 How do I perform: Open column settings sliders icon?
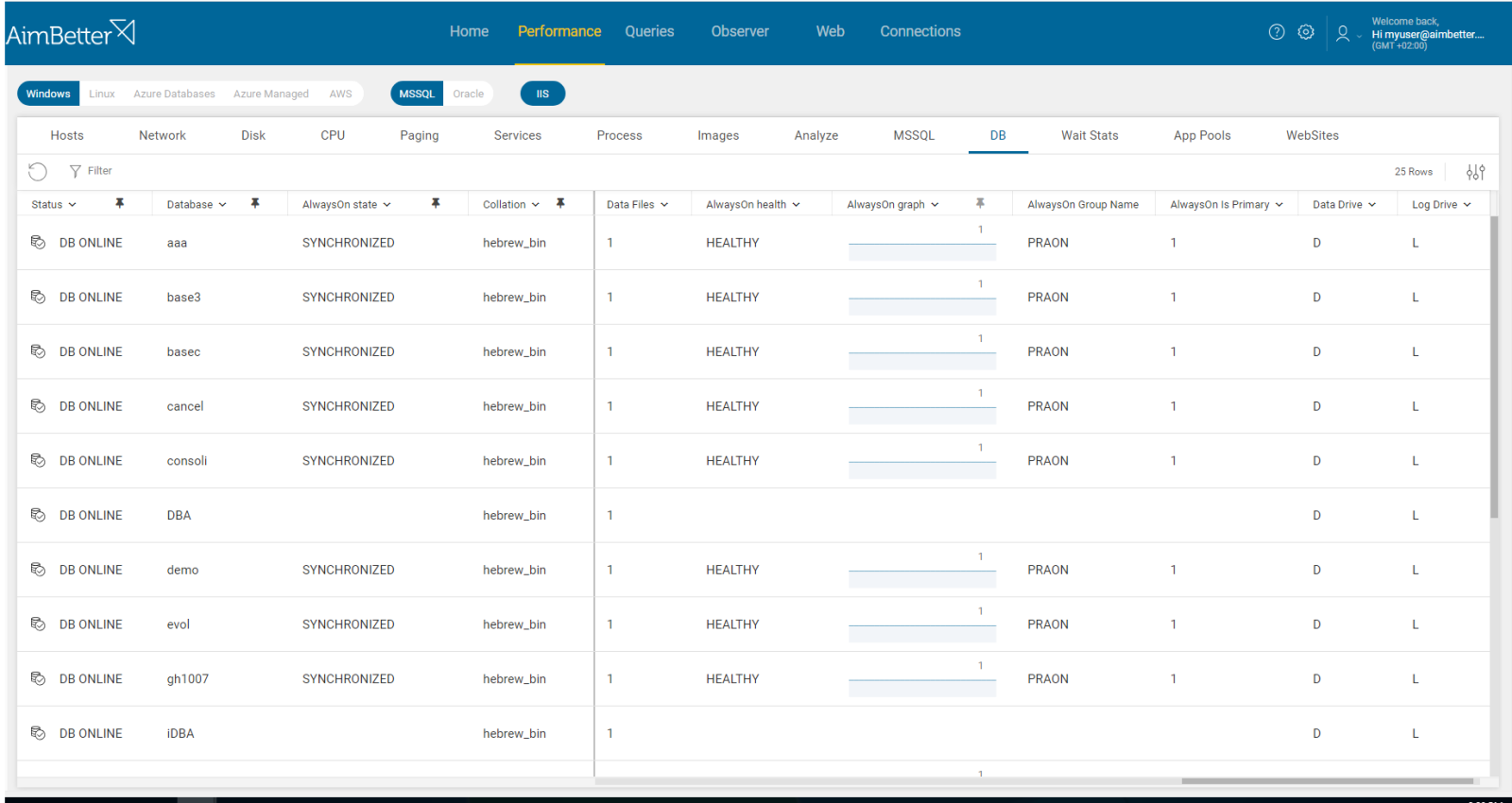(1475, 172)
